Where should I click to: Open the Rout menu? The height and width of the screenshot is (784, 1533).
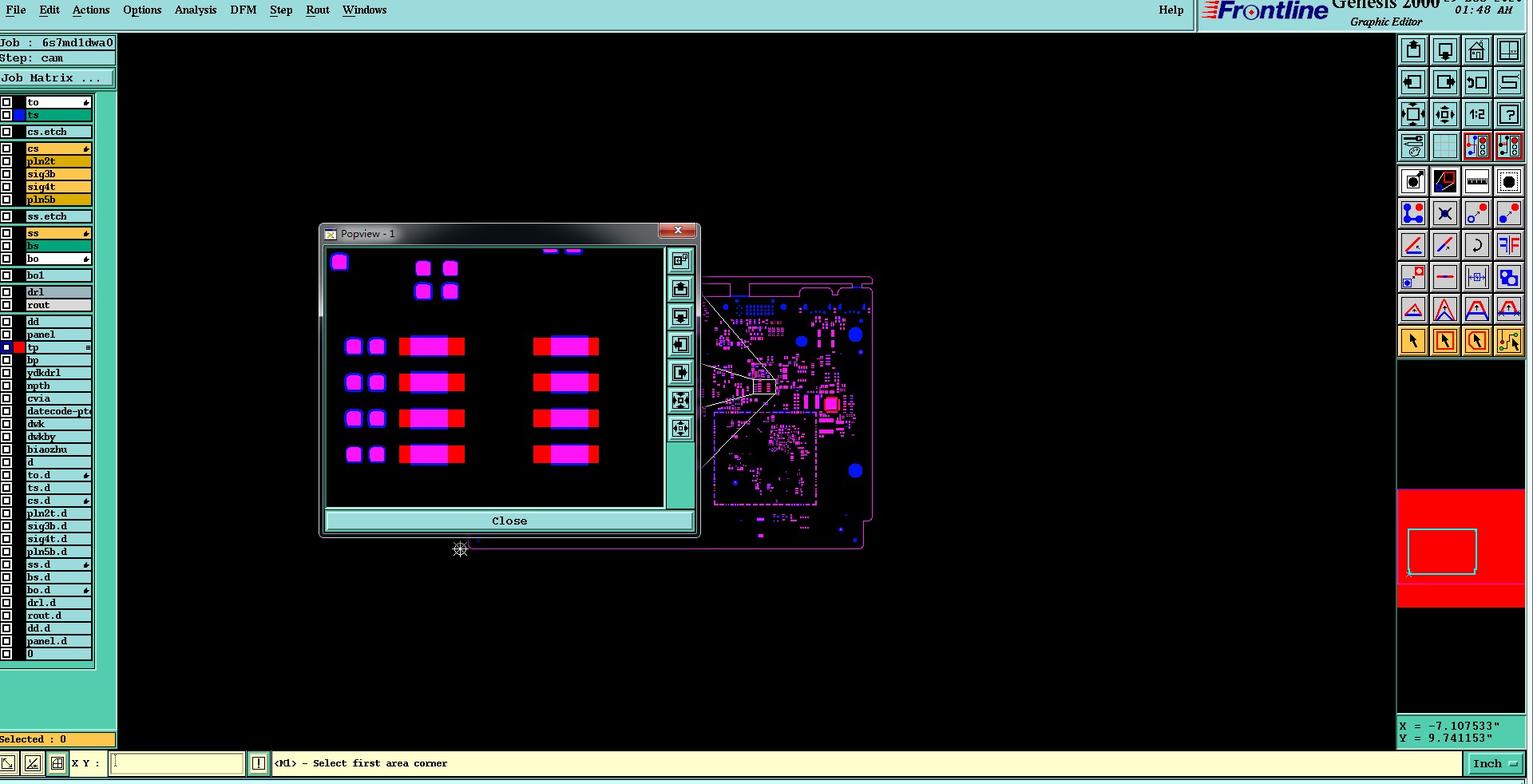pos(318,10)
